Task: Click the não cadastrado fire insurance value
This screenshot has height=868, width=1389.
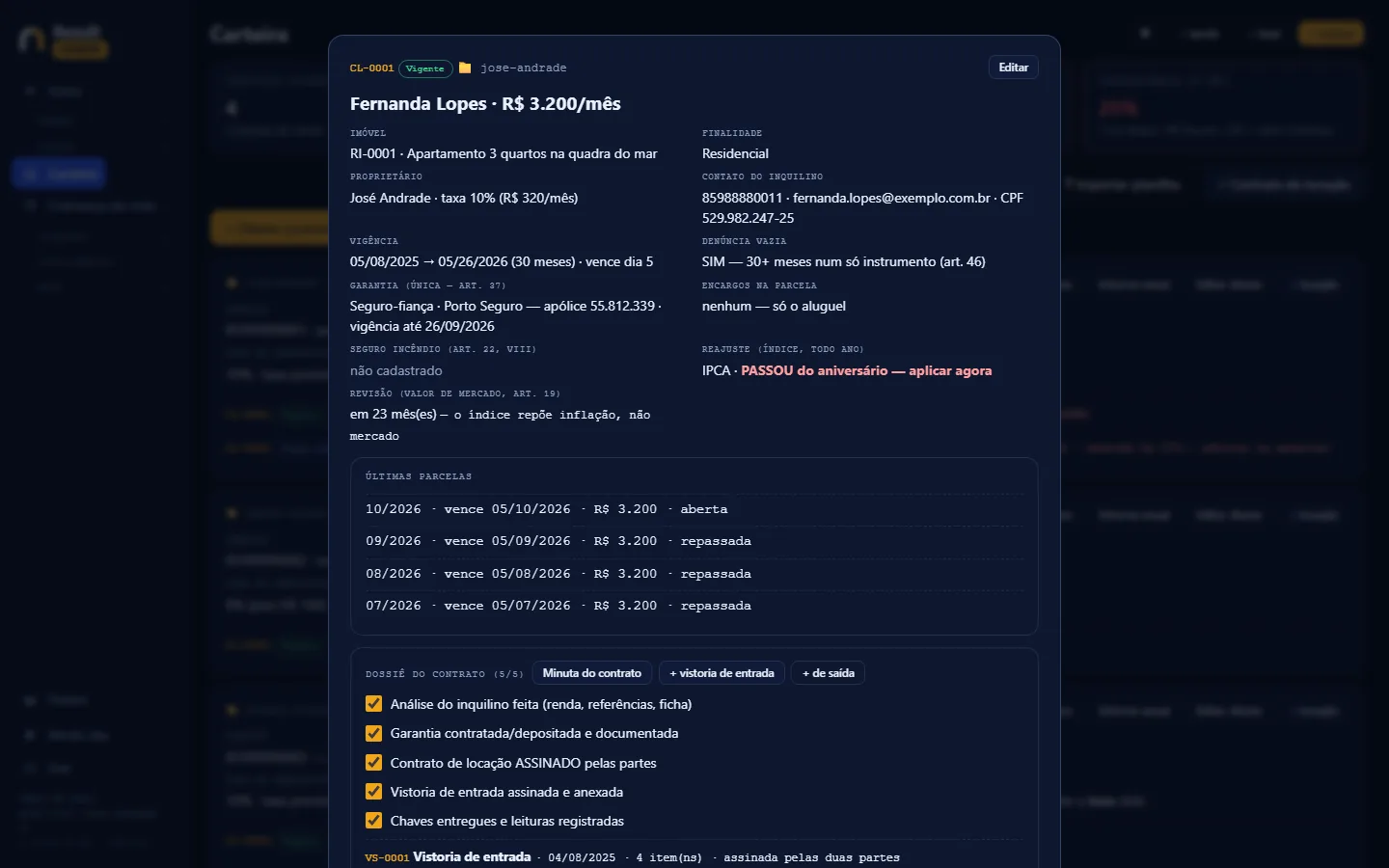Action: [396, 370]
